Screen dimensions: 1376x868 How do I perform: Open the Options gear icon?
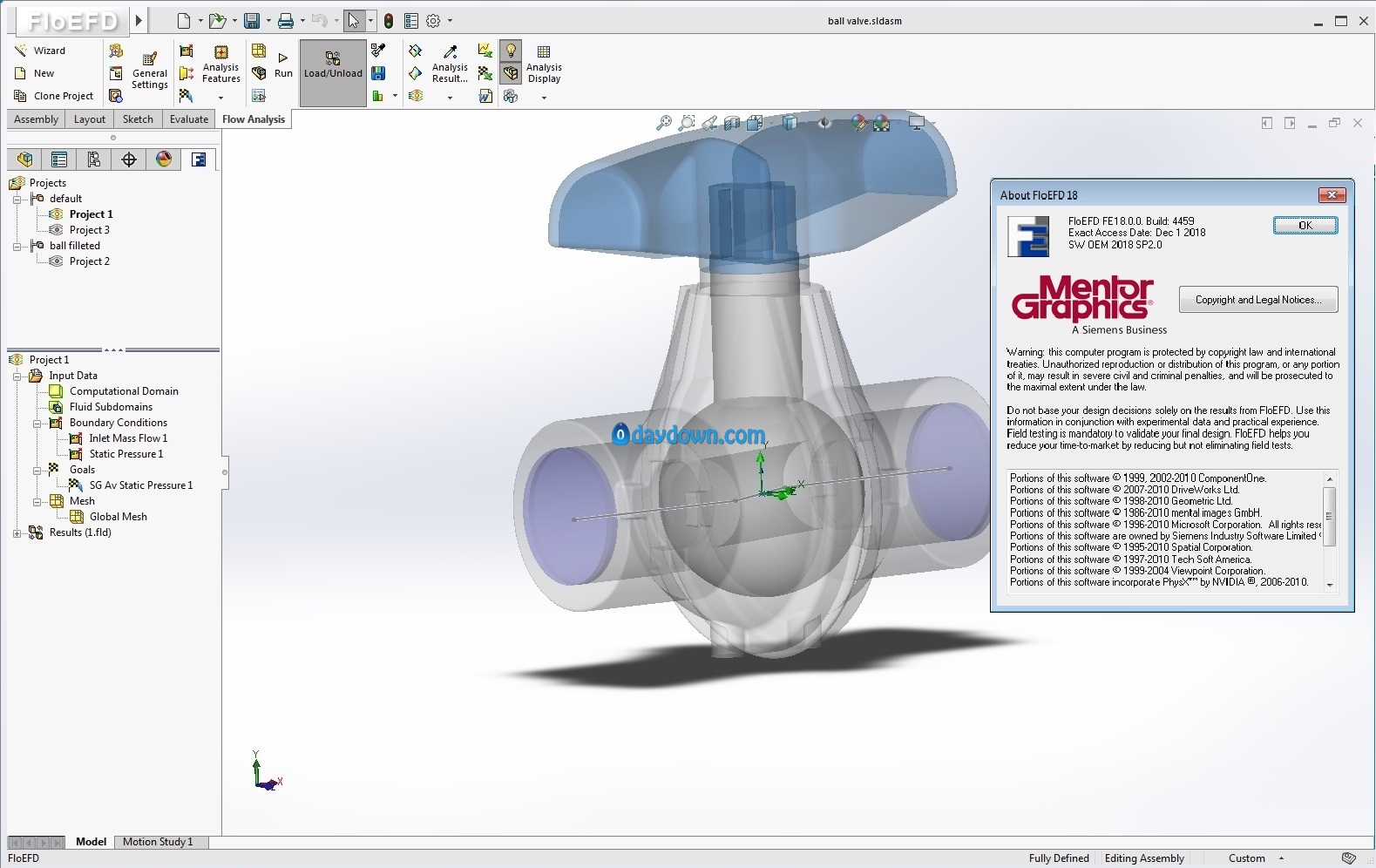click(x=433, y=21)
